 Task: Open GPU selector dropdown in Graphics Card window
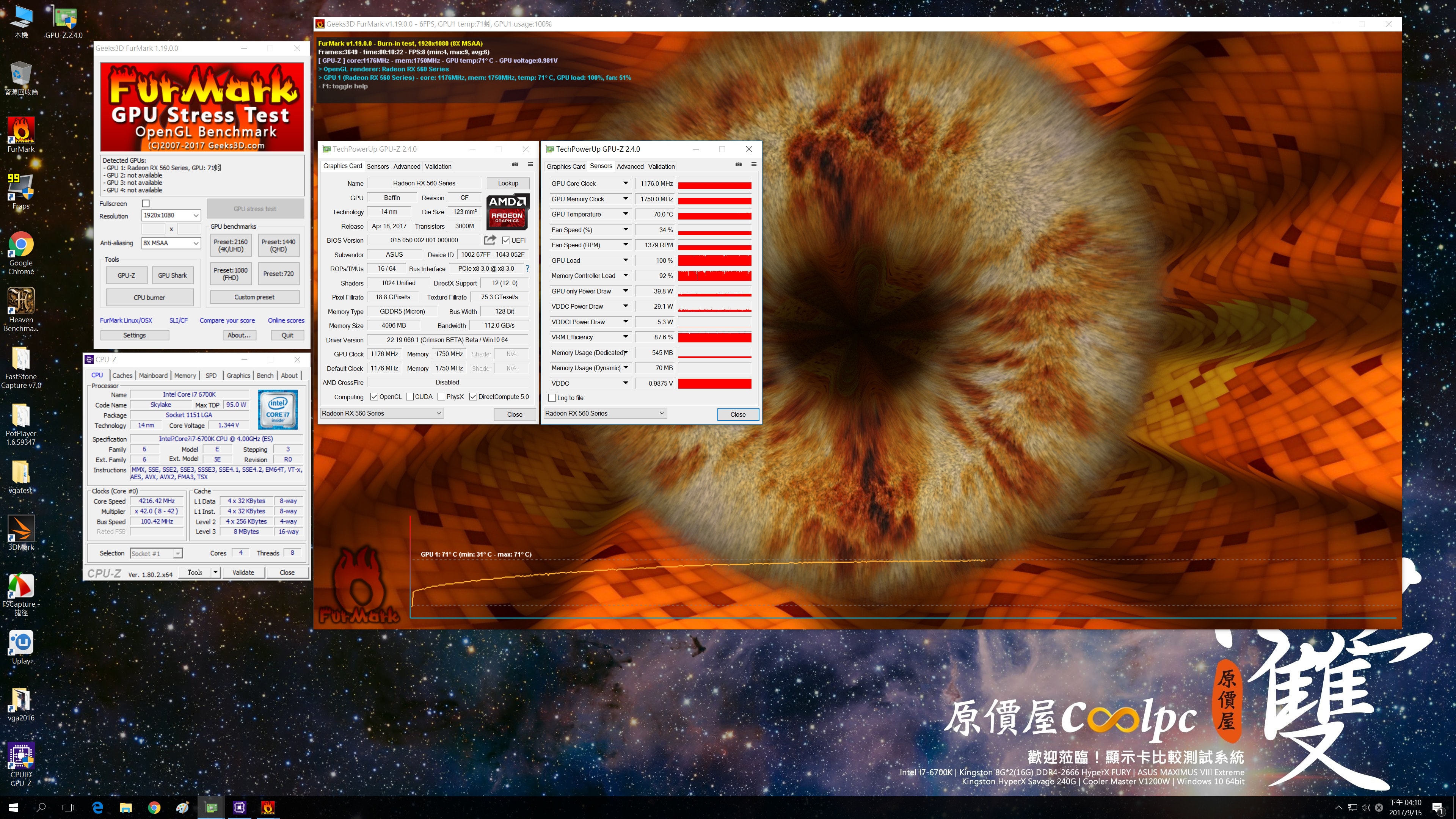(x=381, y=413)
